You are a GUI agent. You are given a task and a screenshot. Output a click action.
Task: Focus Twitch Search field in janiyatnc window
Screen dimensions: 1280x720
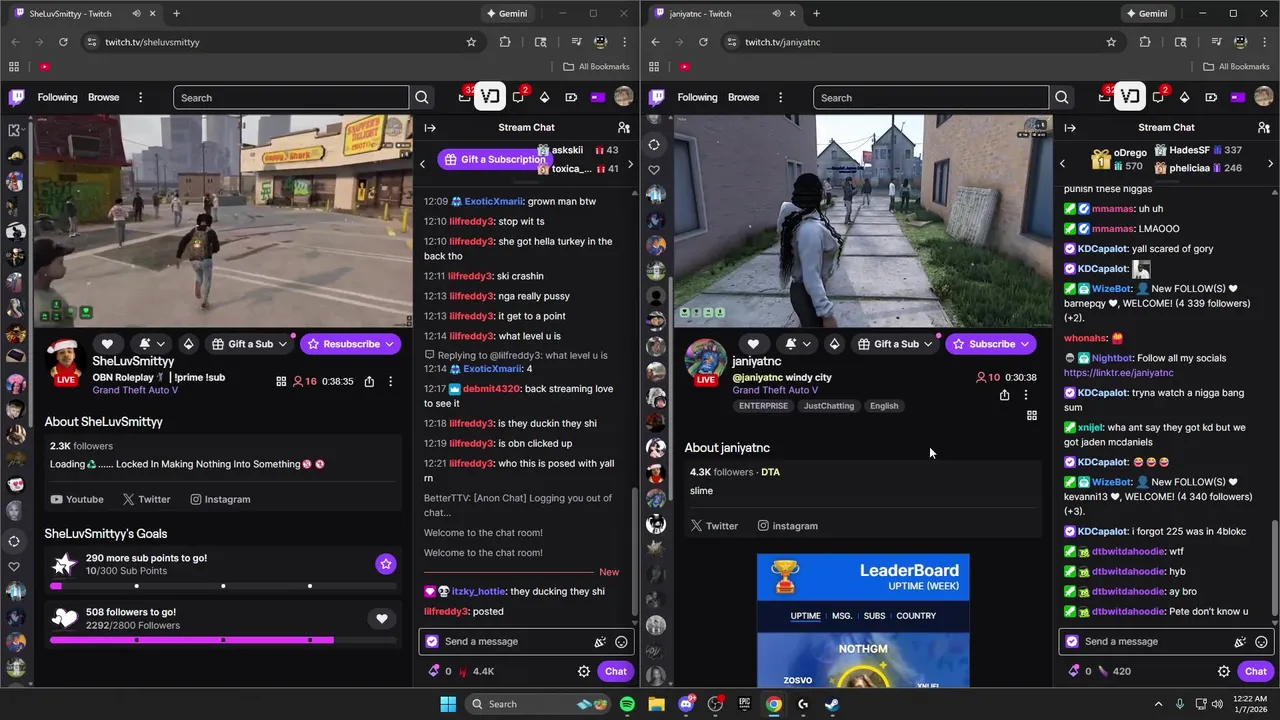point(931,97)
